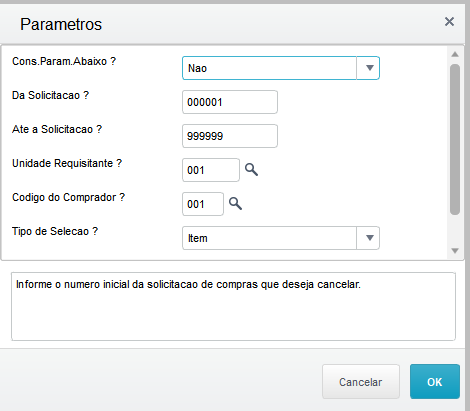Click the 'Ate a Solicitacao ?' label
Viewport: 470px width, 411px height.
click(57, 129)
